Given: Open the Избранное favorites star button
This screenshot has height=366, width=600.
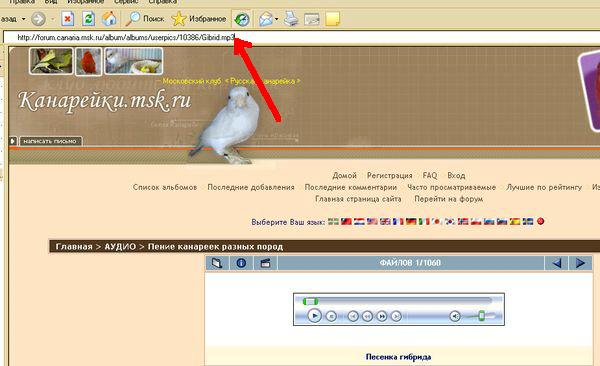Looking at the screenshot, I should pos(199,18).
